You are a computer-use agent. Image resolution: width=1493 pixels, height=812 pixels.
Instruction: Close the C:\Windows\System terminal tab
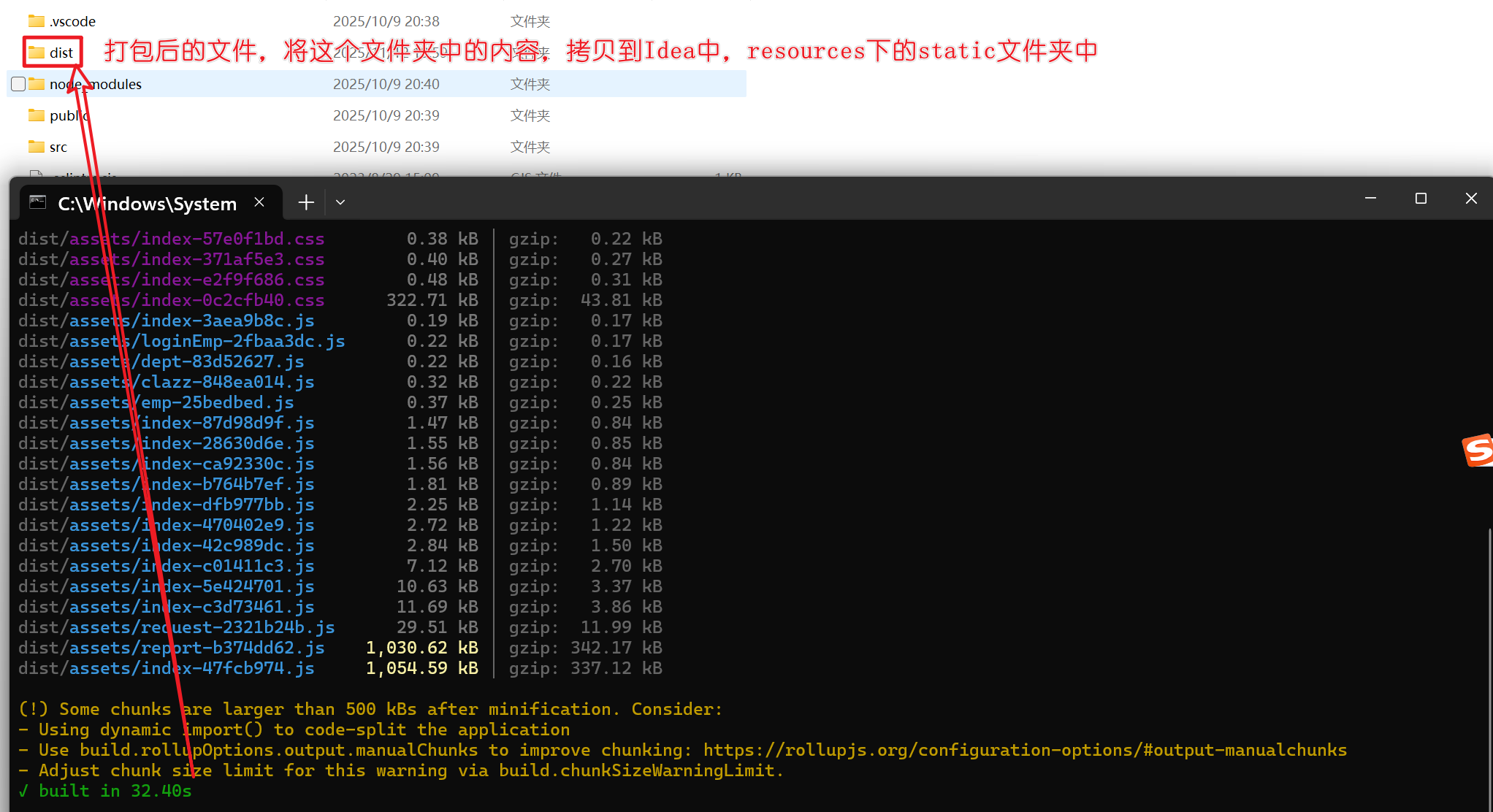coord(259,202)
